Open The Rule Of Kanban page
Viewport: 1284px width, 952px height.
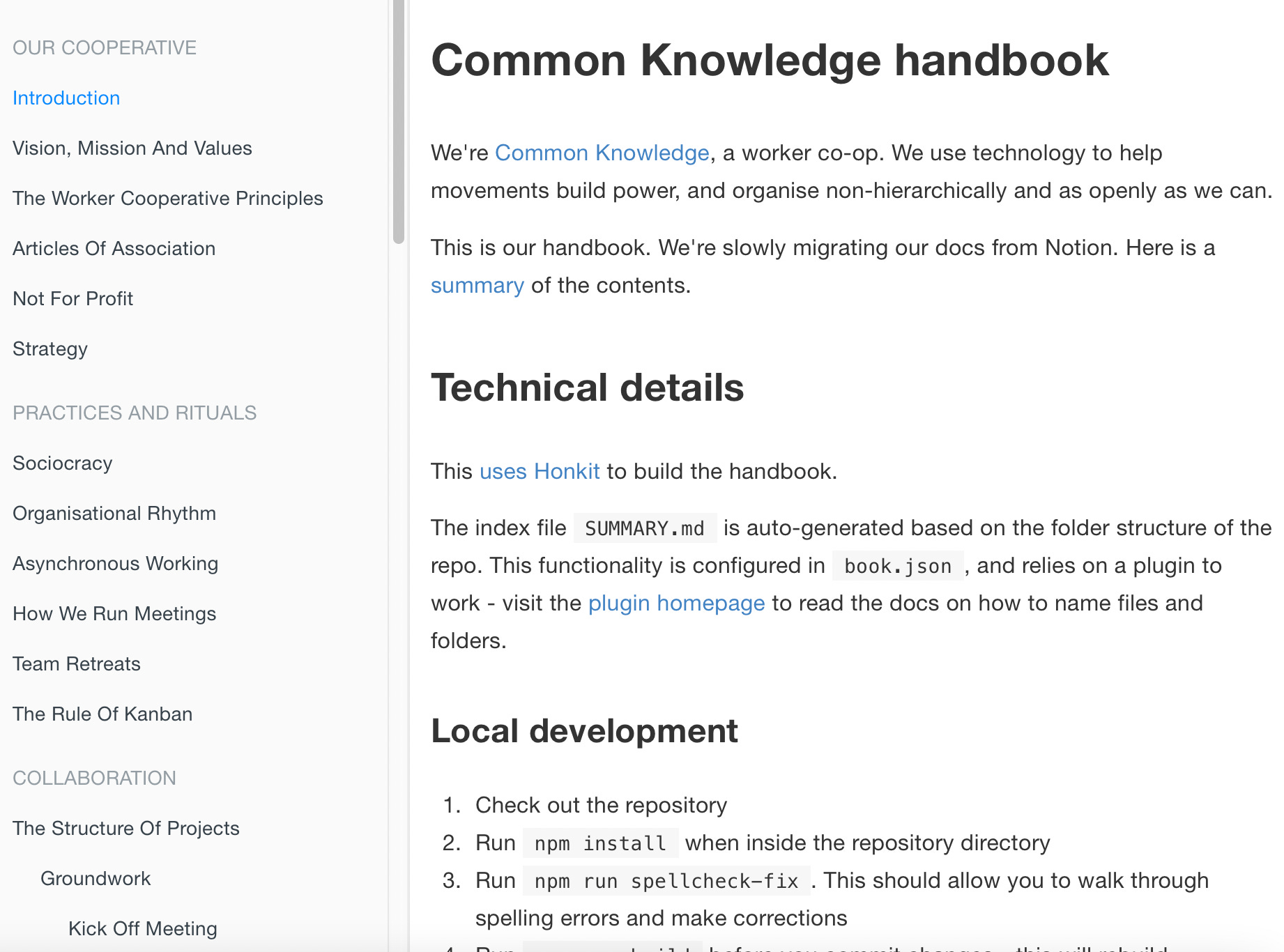click(x=102, y=714)
